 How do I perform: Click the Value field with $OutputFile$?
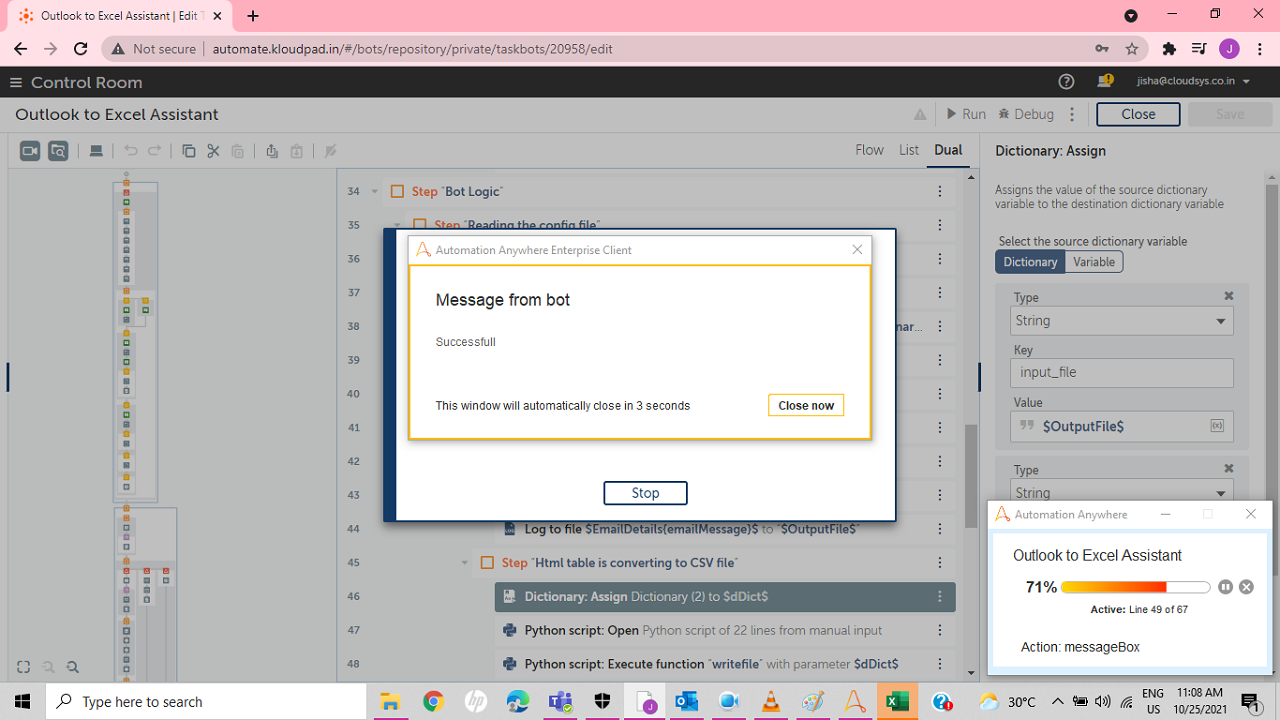tap(1122, 426)
